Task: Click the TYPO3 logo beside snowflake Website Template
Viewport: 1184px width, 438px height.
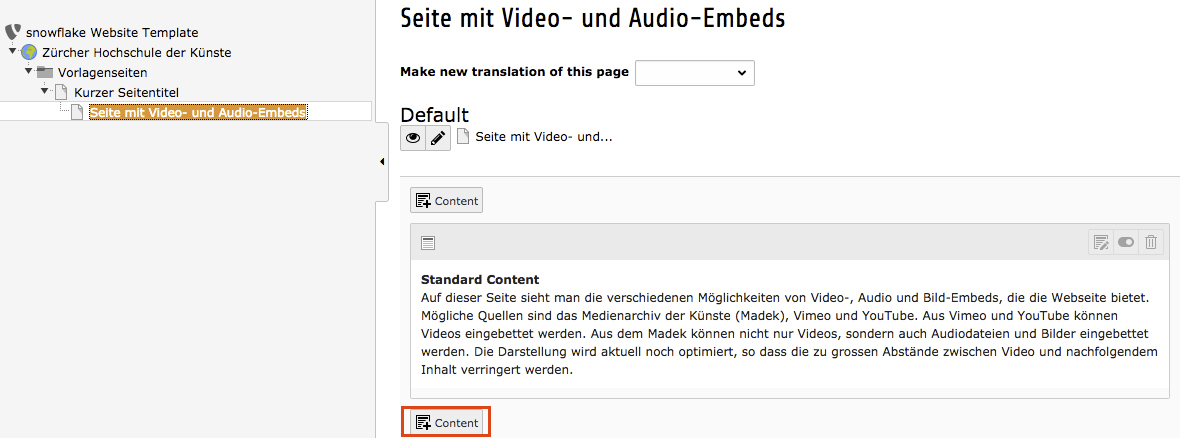Action: point(13,32)
